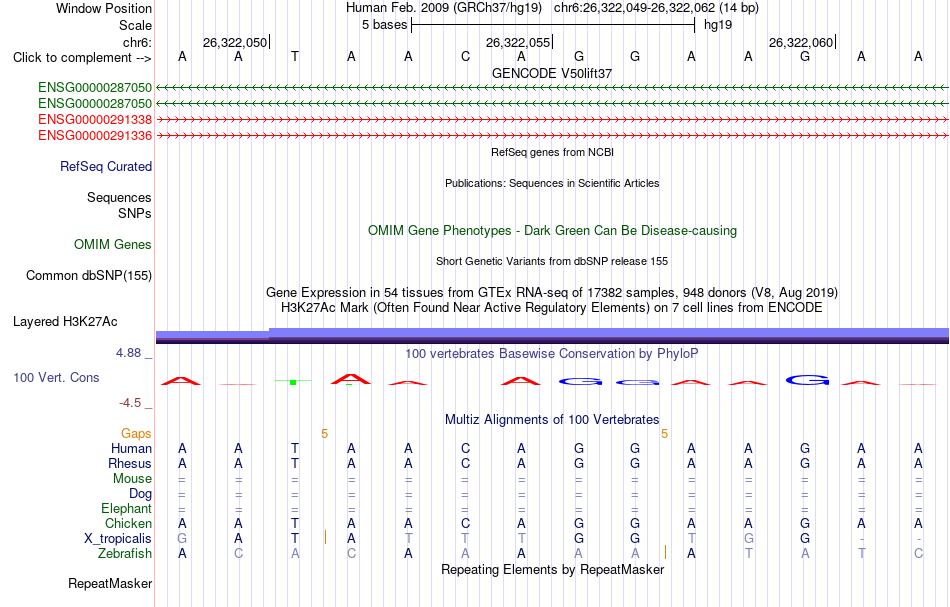Click the 26,322,050 ruler coordinate
Screen dimensions: 950x607
tap(235, 42)
